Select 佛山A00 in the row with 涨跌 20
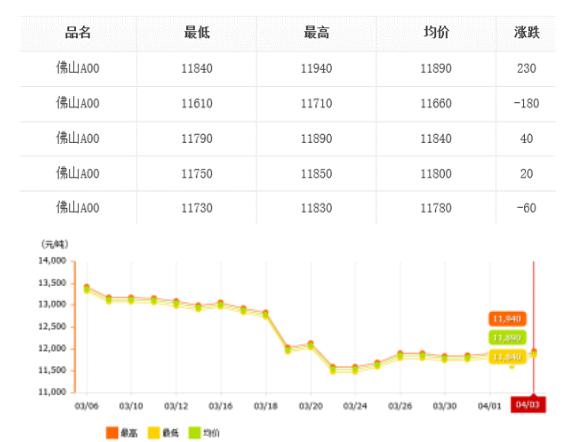Image resolution: width=573 pixels, height=442 pixels. coord(78,173)
